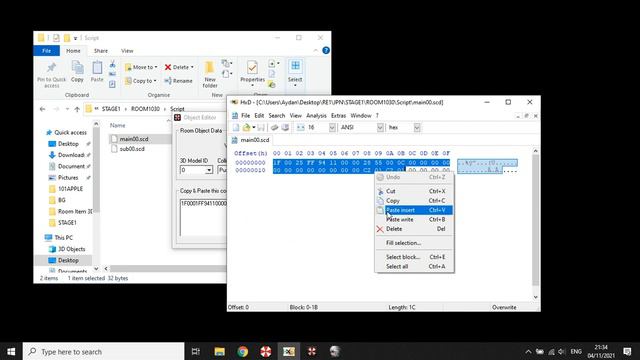The height and width of the screenshot is (360, 640).
Task: Click the Type here to search taskbar box
Action: pos(104,351)
